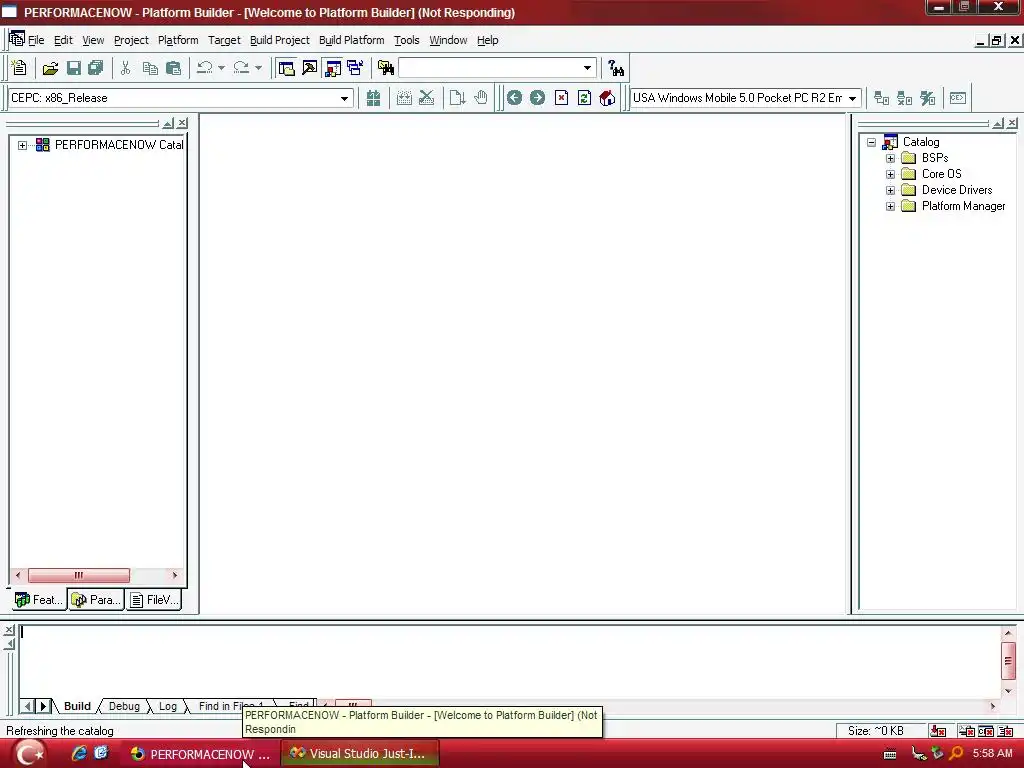Viewport: 1024px width, 768px height.
Task: Click the Connectivity Options lightning icon
Action: coord(927,98)
